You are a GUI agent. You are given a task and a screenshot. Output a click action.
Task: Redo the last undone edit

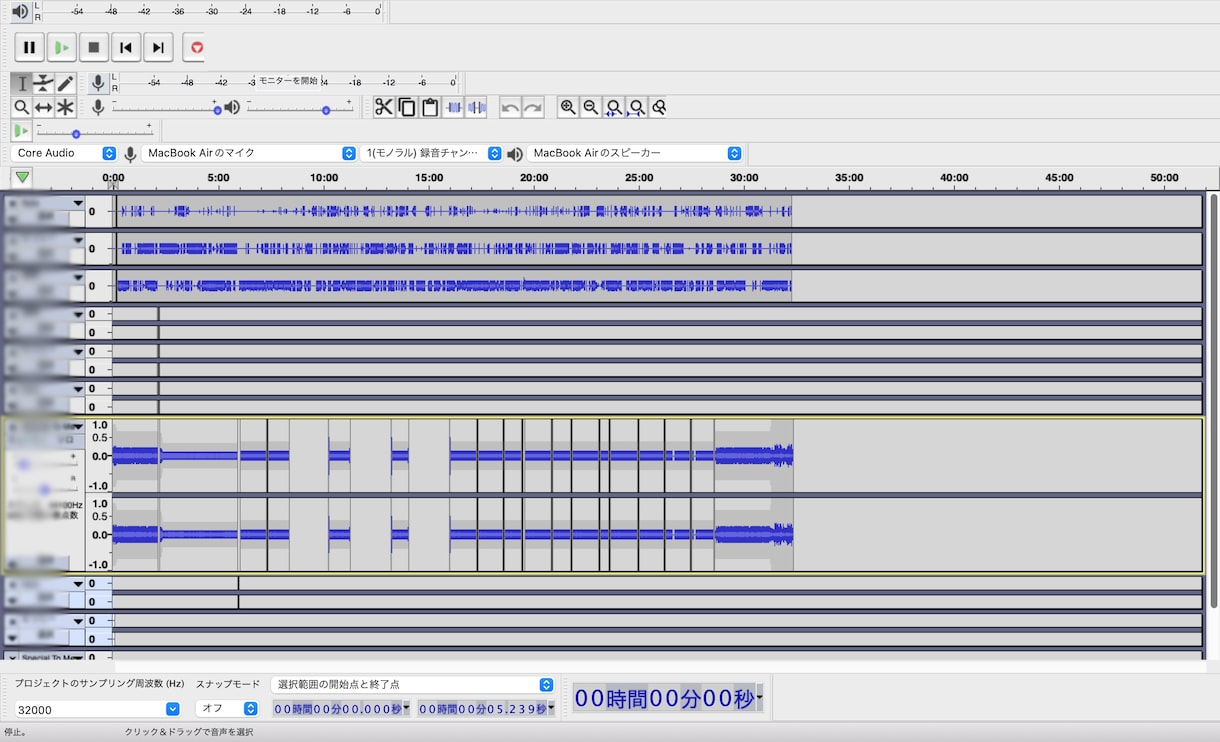click(533, 107)
